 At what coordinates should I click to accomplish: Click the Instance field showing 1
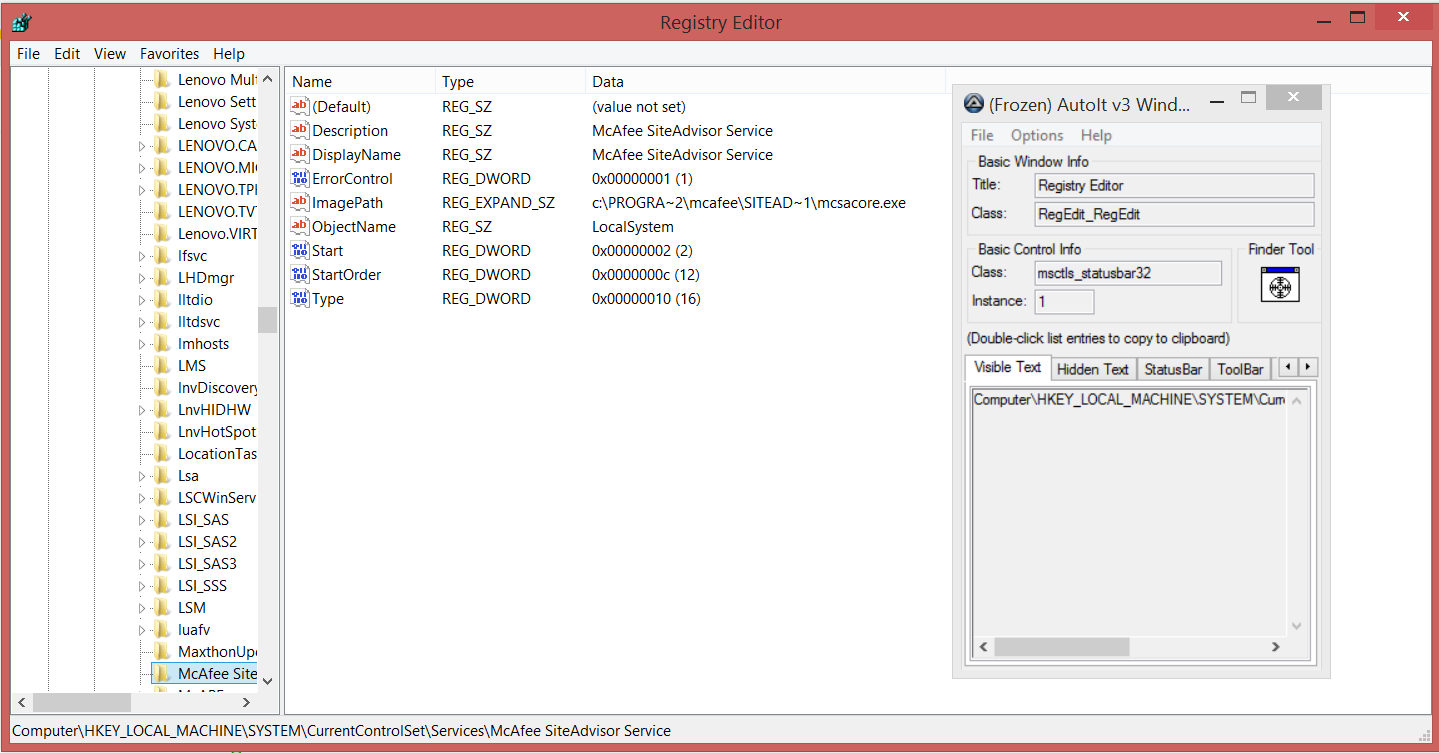click(1064, 301)
